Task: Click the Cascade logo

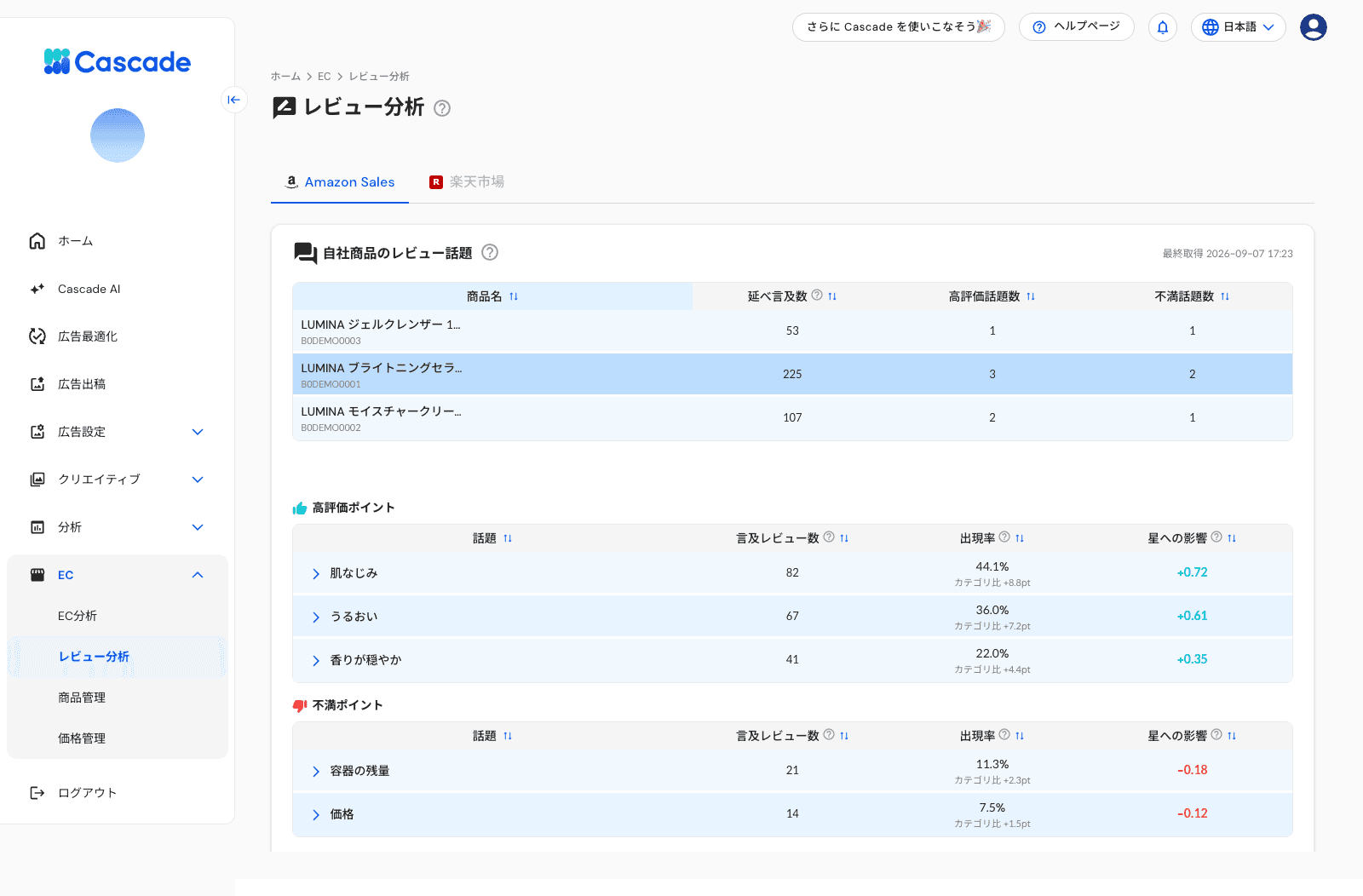Action: pyautogui.click(x=118, y=61)
